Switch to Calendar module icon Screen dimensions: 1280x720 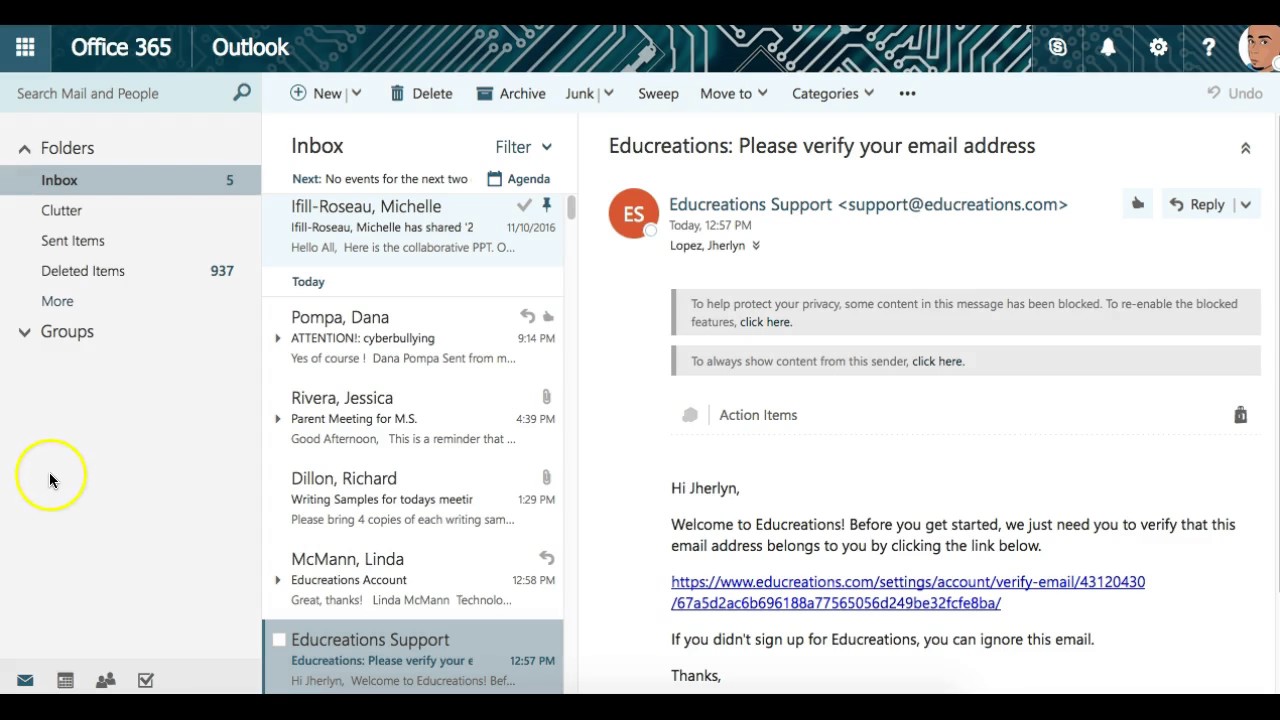click(x=65, y=680)
